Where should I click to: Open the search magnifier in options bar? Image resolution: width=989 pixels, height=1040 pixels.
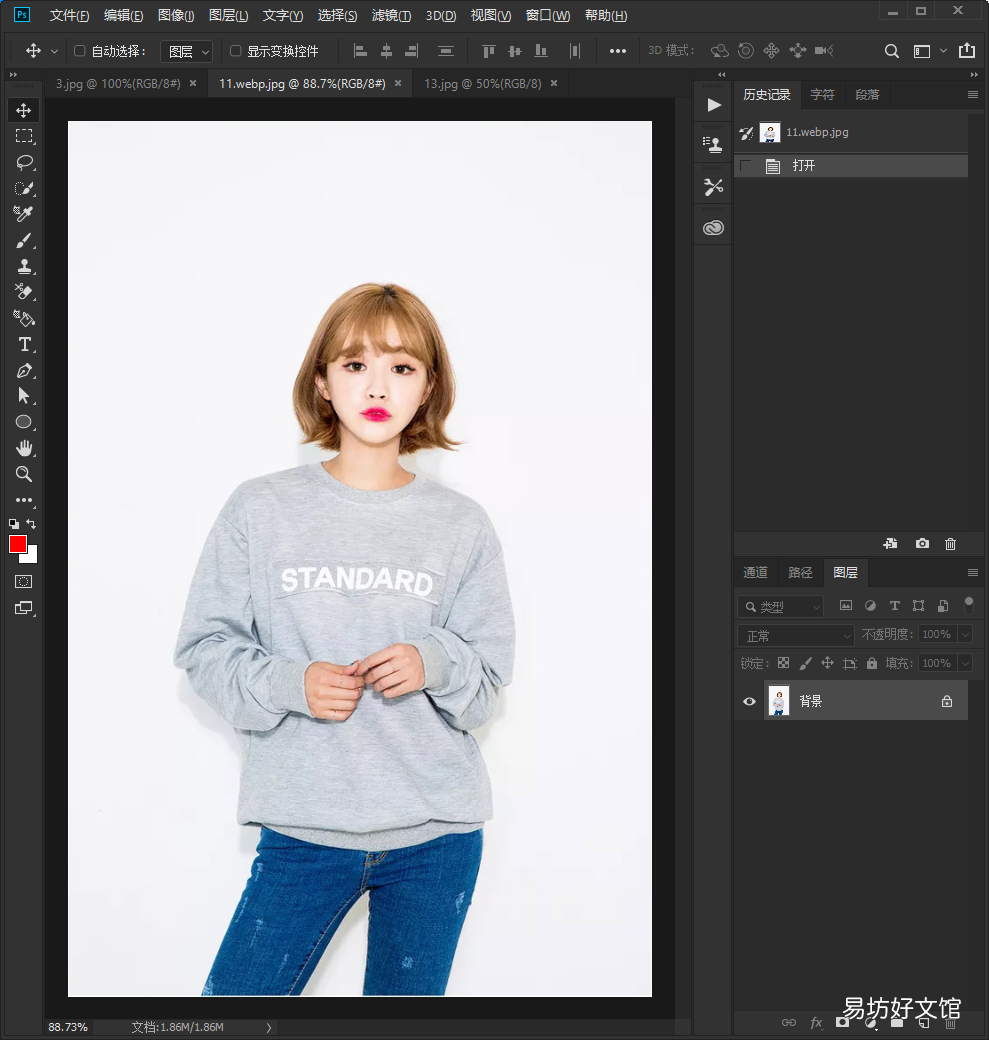tap(891, 51)
